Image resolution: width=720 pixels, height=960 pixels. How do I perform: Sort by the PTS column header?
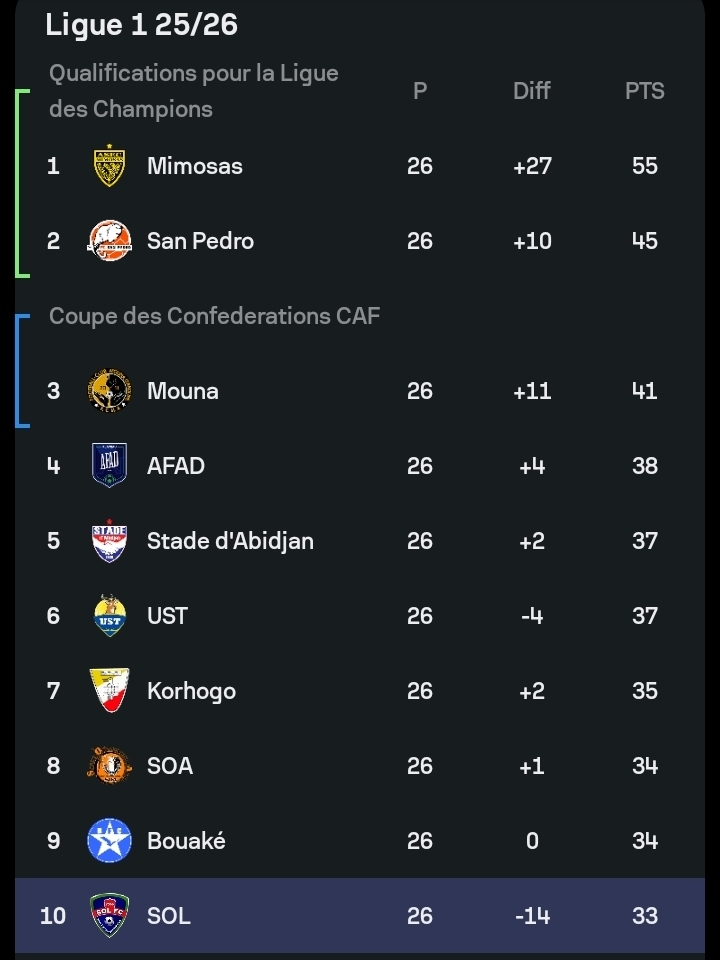click(x=645, y=91)
